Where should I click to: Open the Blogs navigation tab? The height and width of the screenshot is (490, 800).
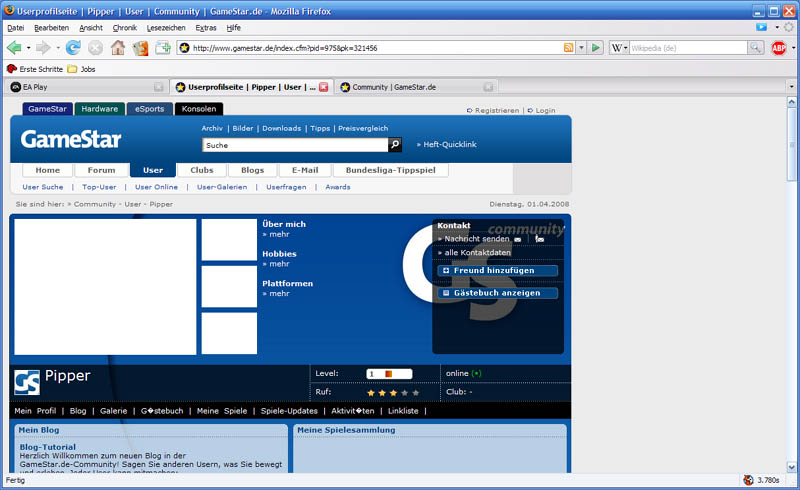[x=253, y=170]
